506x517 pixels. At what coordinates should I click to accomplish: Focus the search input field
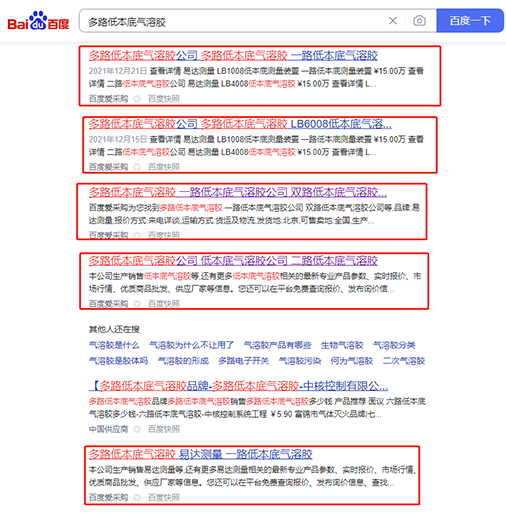[x=233, y=22]
